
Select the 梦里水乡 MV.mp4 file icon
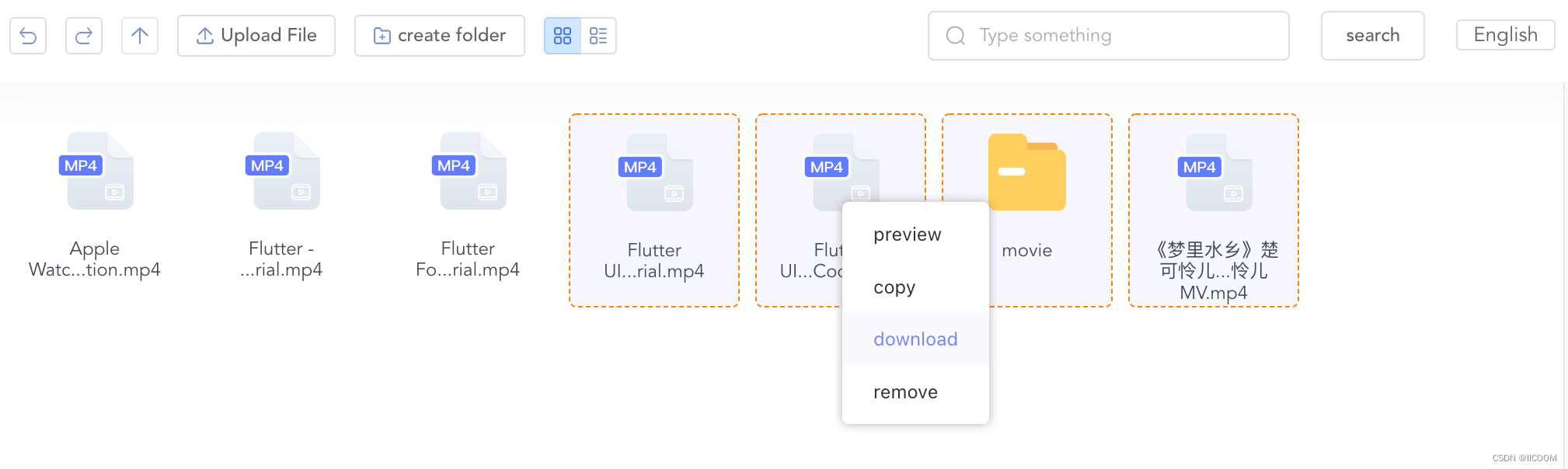1215,172
